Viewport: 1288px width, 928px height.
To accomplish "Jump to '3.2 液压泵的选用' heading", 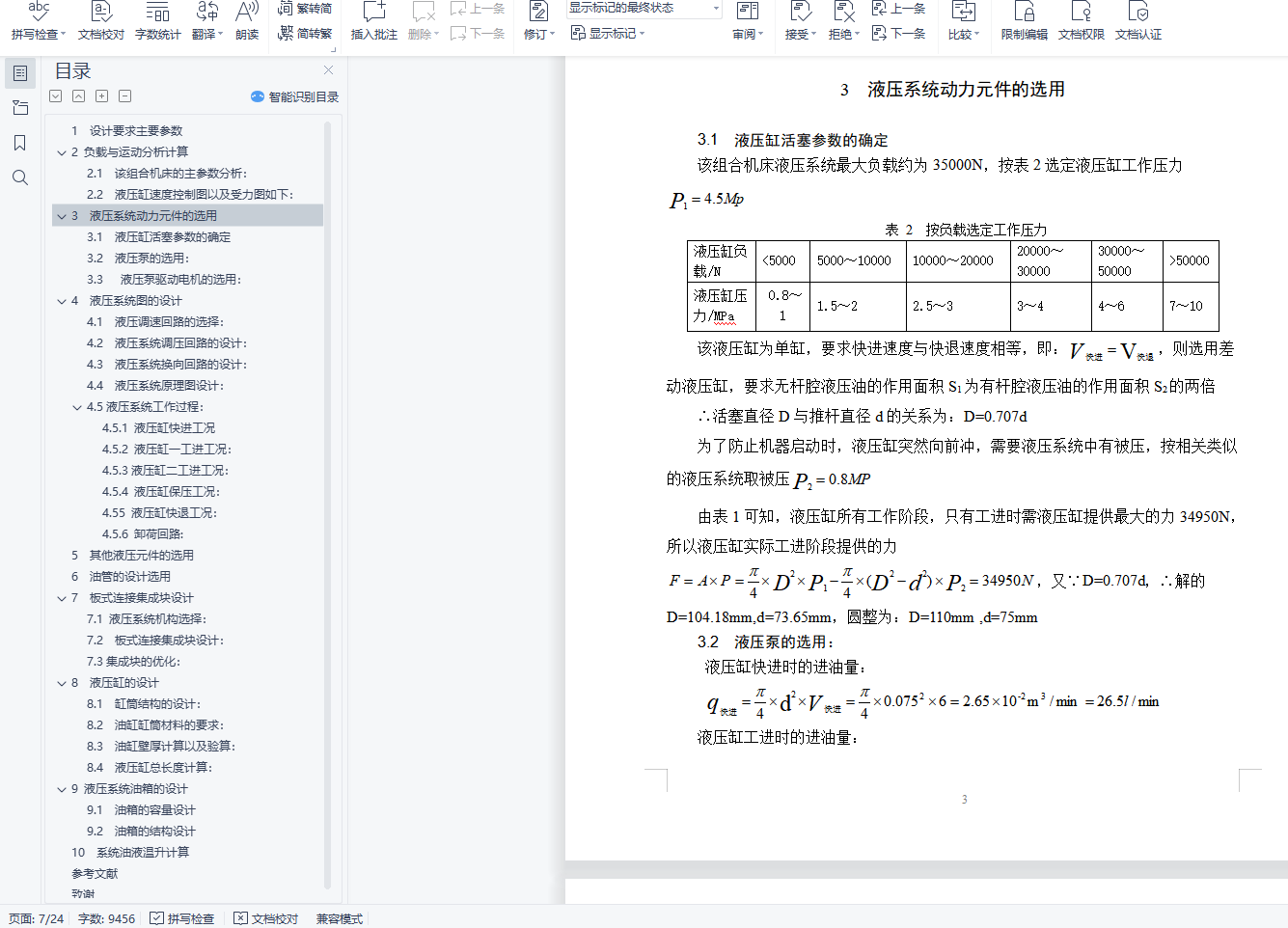I will [138, 259].
